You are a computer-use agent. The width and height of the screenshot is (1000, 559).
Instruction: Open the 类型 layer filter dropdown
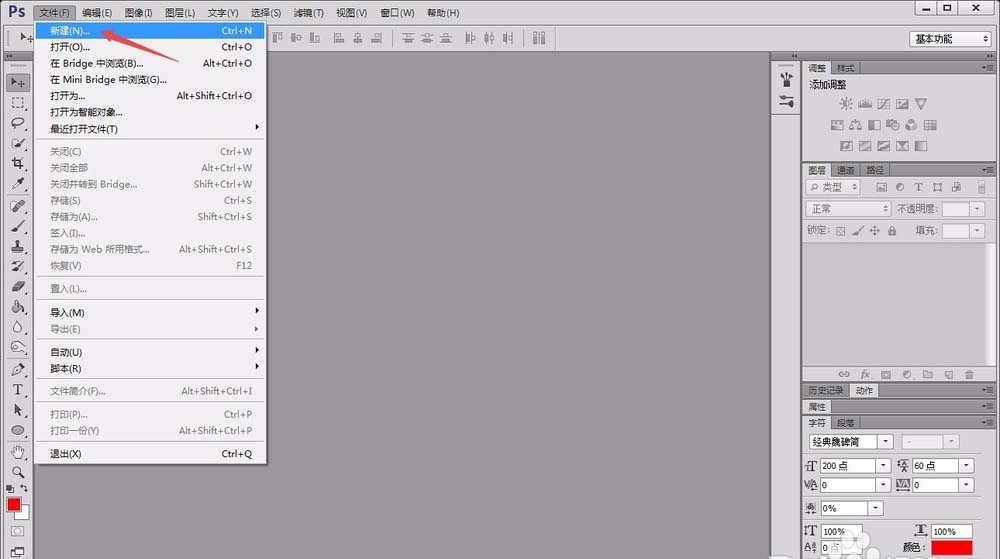point(833,187)
